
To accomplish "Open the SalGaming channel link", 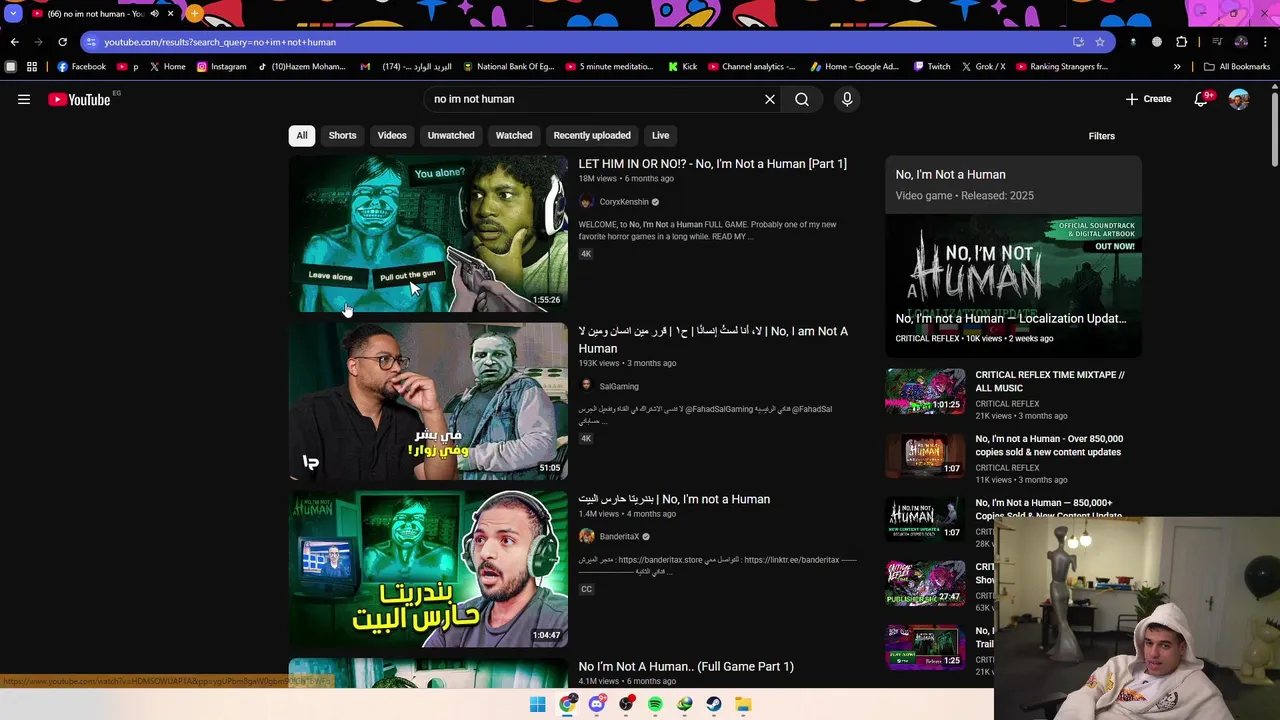I will pos(619,386).
